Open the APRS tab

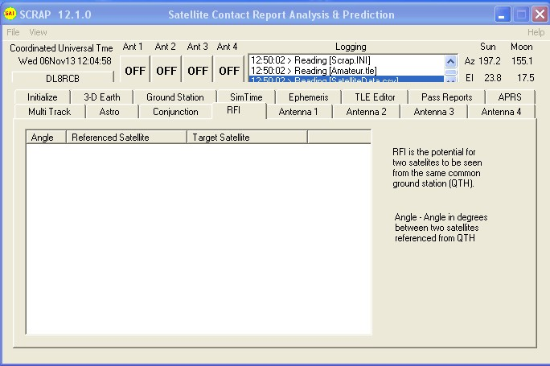[510, 97]
